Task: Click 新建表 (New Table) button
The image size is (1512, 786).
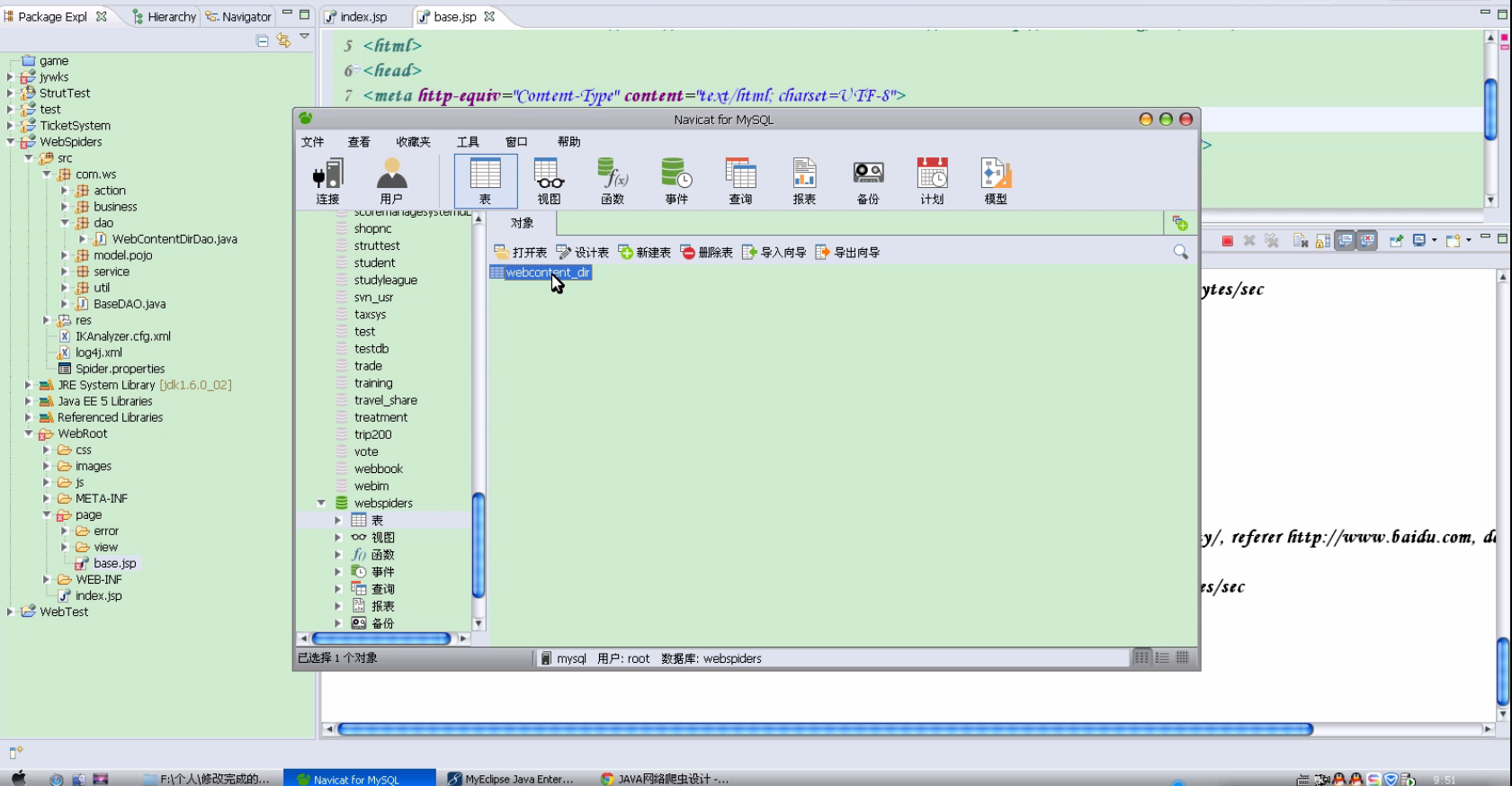Action: pos(645,253)
